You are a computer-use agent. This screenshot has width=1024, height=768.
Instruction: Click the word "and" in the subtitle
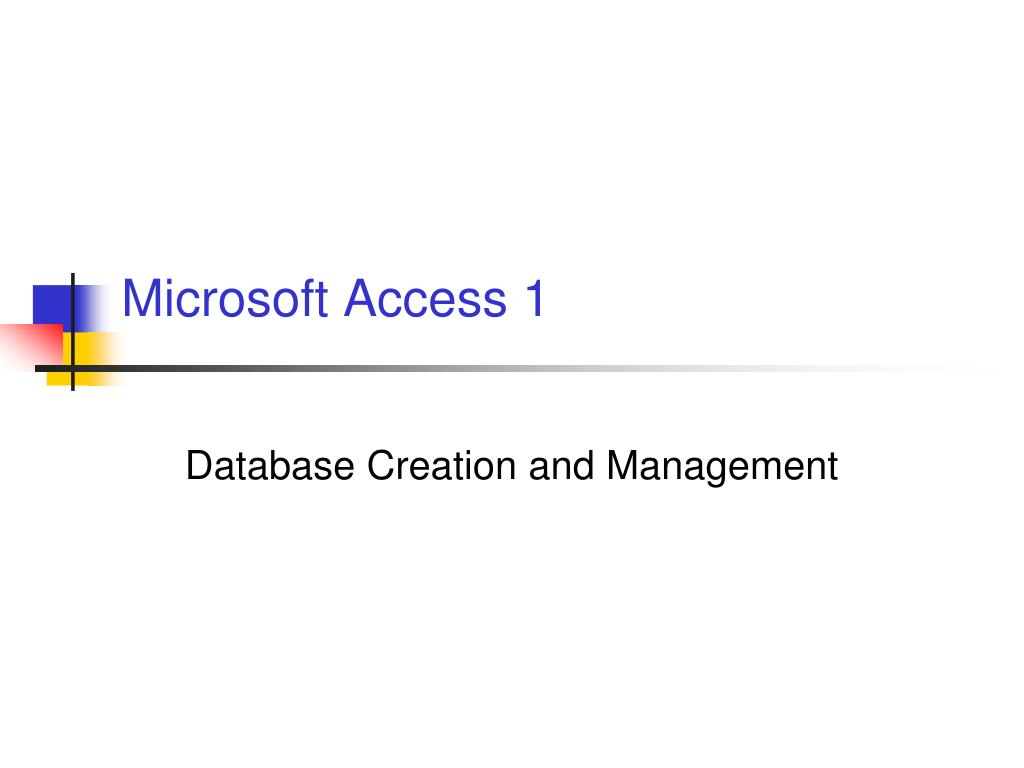(x=561, y=466)
